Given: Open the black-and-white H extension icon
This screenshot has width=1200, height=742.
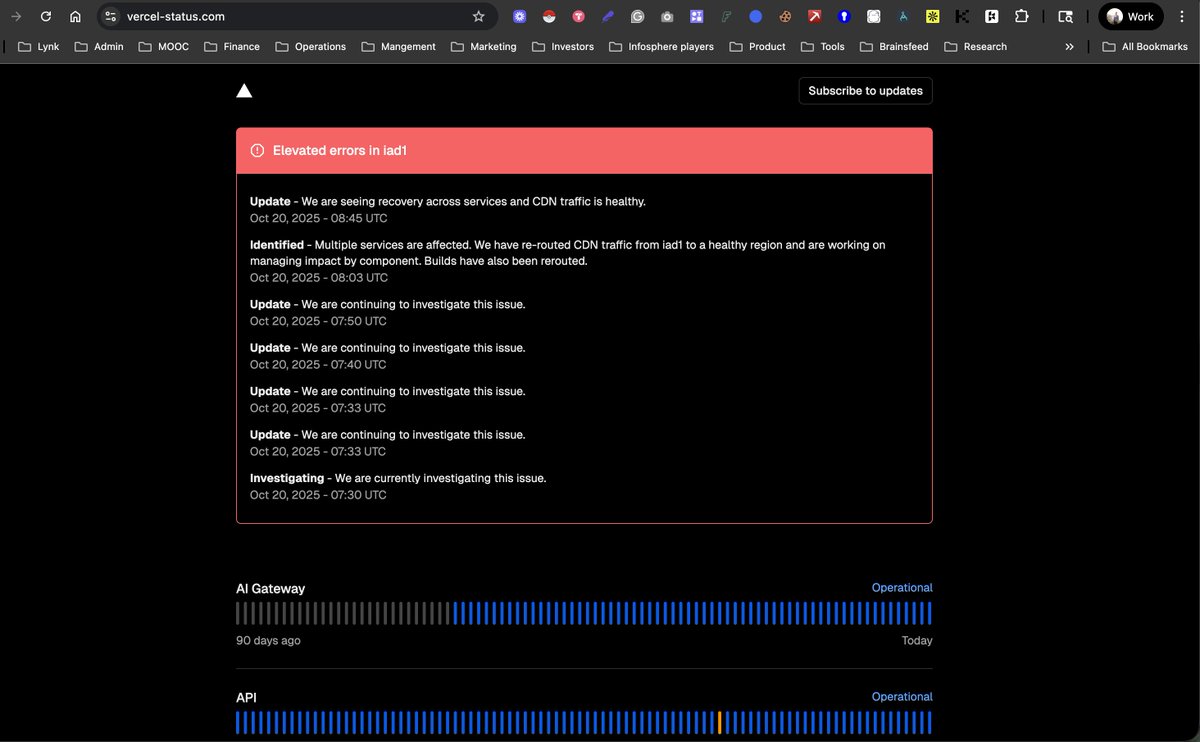Looking at the screenshot, I should pyautogui.click(x=992, y=17).
